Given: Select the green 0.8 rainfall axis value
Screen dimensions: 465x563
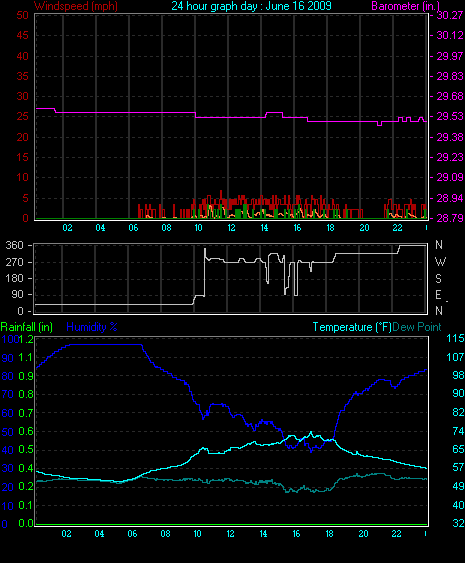Looking at the screenshot, I should 26,394.
